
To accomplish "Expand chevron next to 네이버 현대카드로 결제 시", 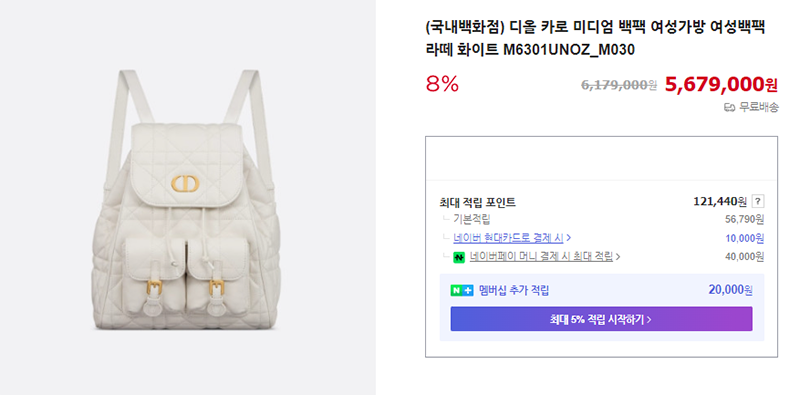I will (569, 238).
